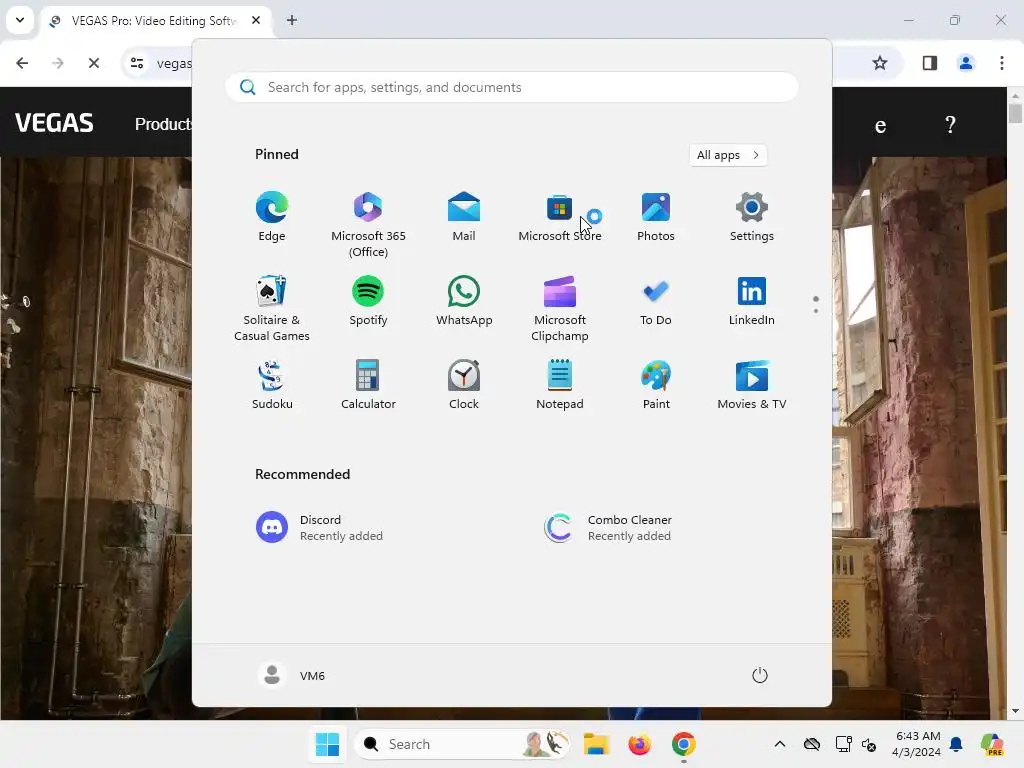Open Firefox from the taskbar

tap(639, 744)
